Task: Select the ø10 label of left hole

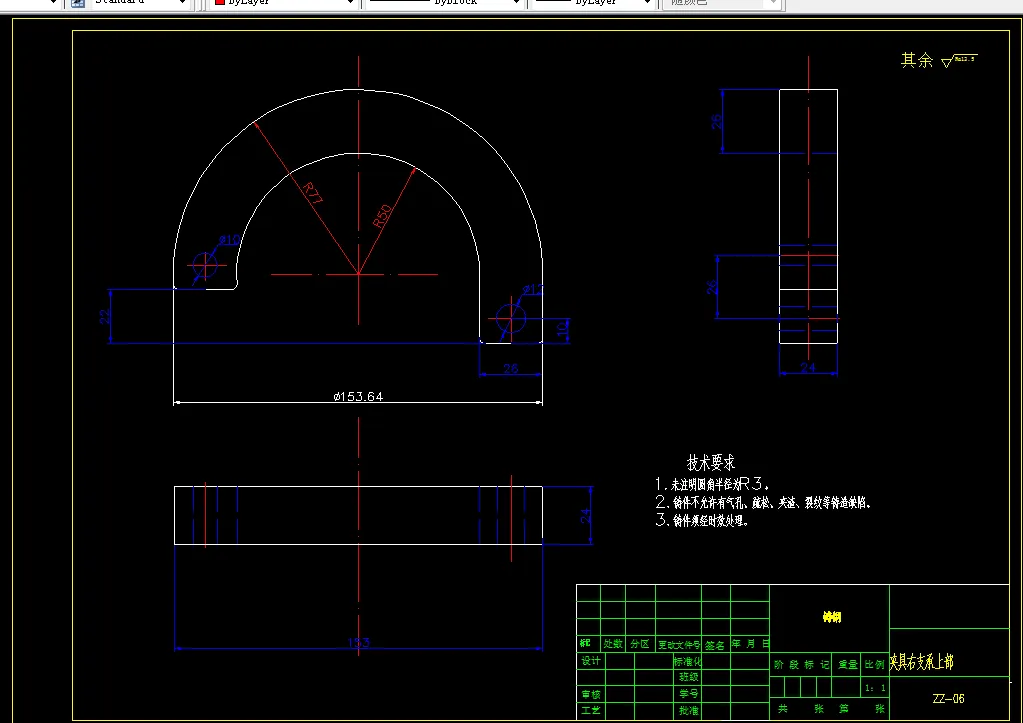Action: 230,241
